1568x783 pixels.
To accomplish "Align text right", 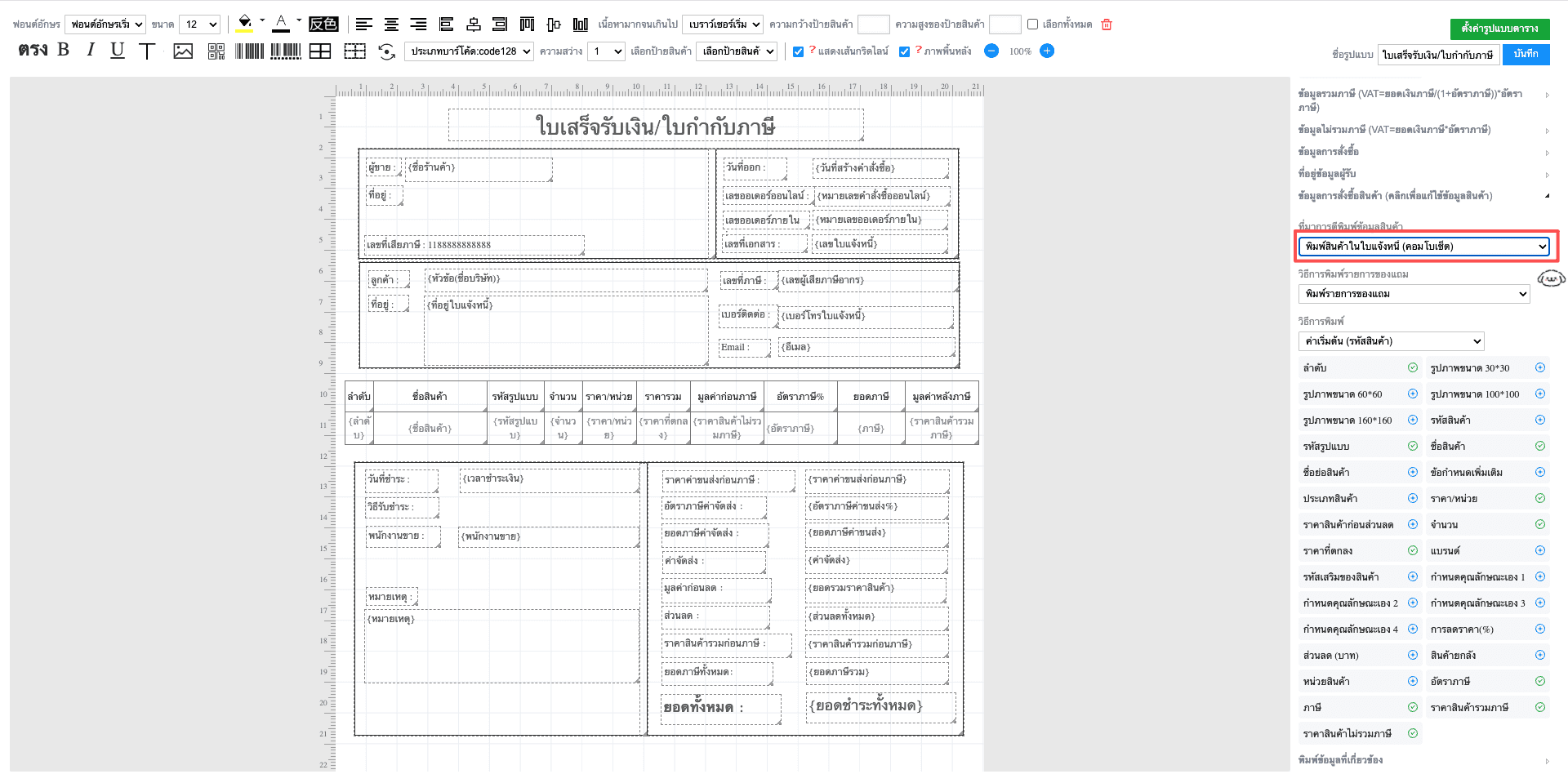I will tap(418, 24).
